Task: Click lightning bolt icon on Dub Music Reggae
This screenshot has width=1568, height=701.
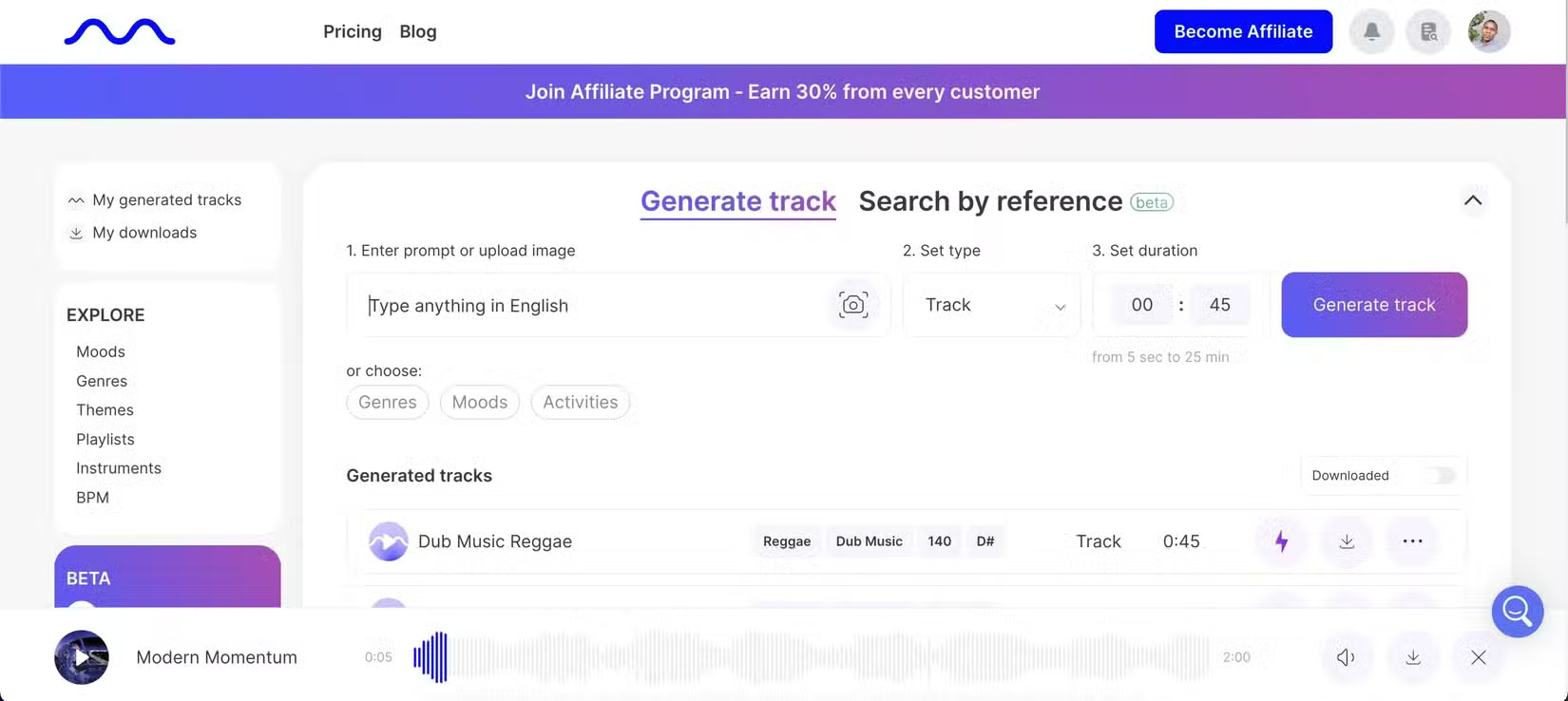Action: point(1281,541)
